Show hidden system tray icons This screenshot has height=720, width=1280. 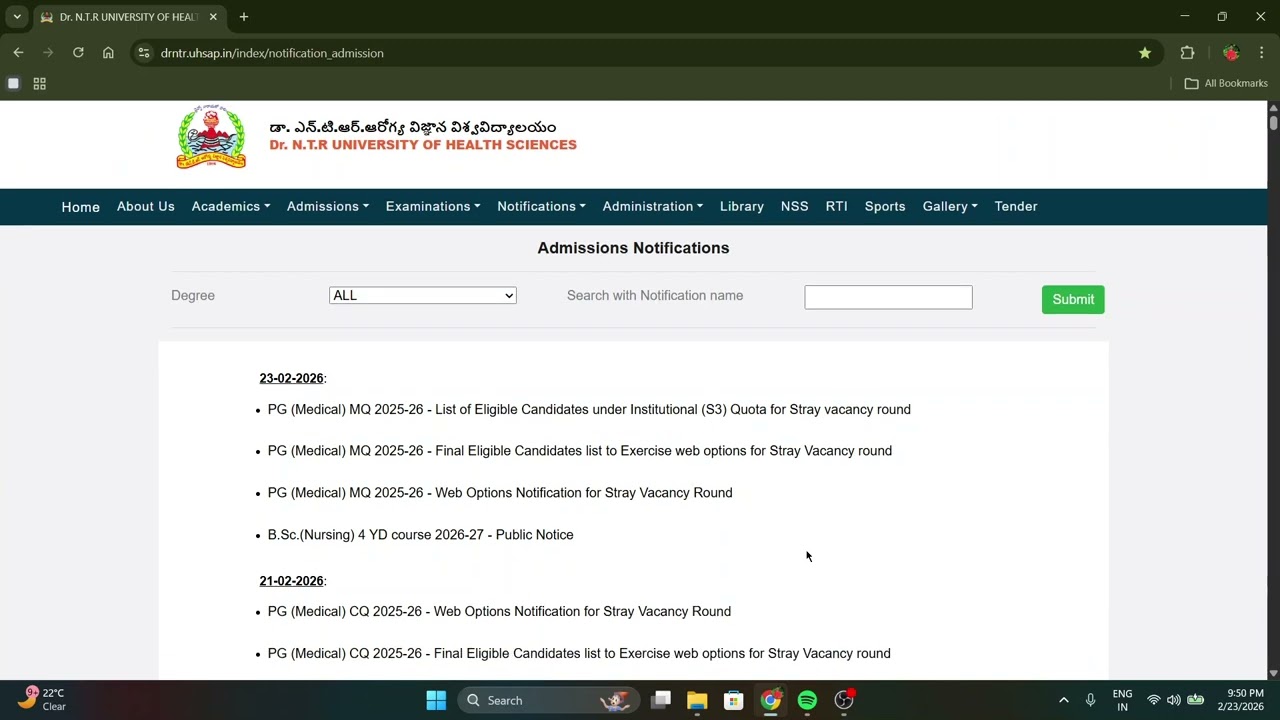click(x=1064, y=700)
